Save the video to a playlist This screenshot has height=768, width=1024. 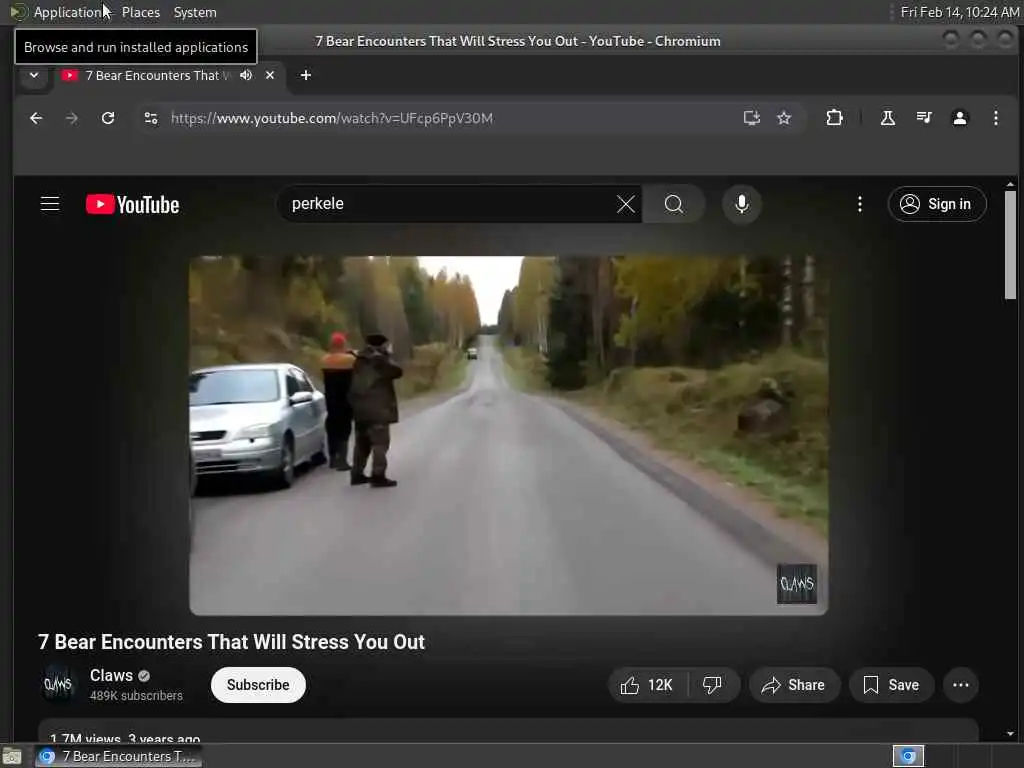click(891, 685)
